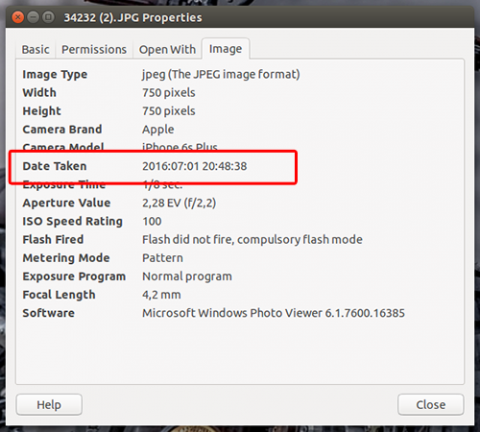Select the Date Taken value 2016:07:01 20:48:38

coord(195,166)
